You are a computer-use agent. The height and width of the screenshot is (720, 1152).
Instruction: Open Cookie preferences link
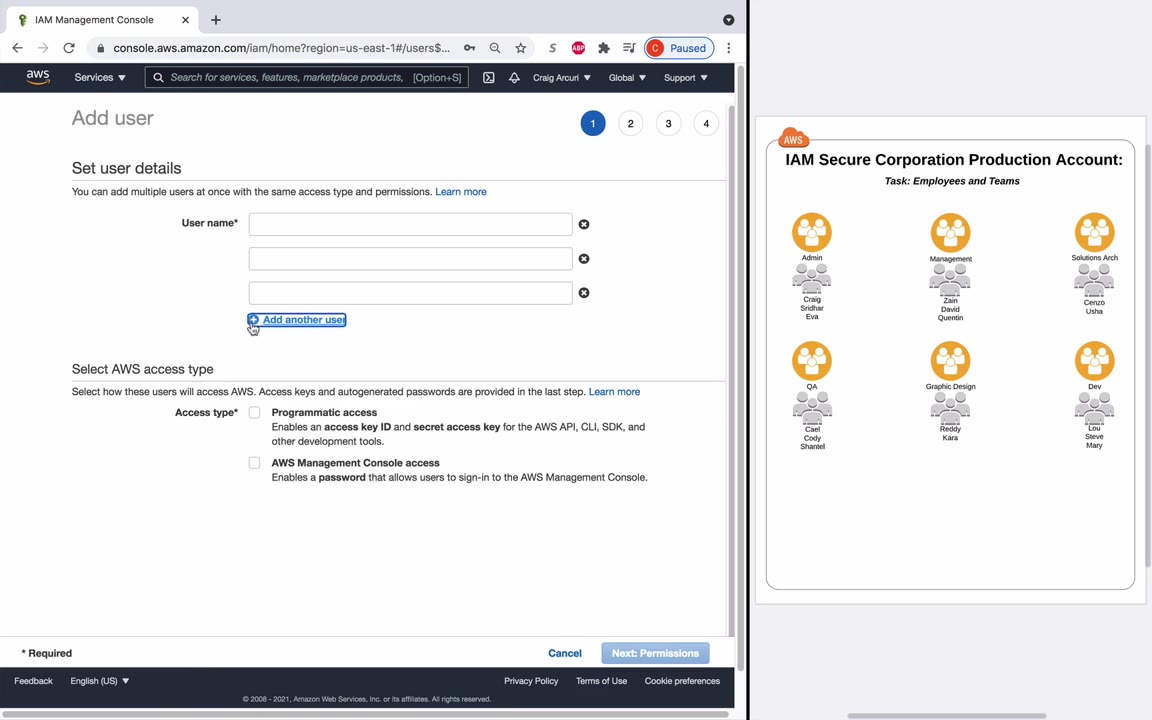point(683,681)
